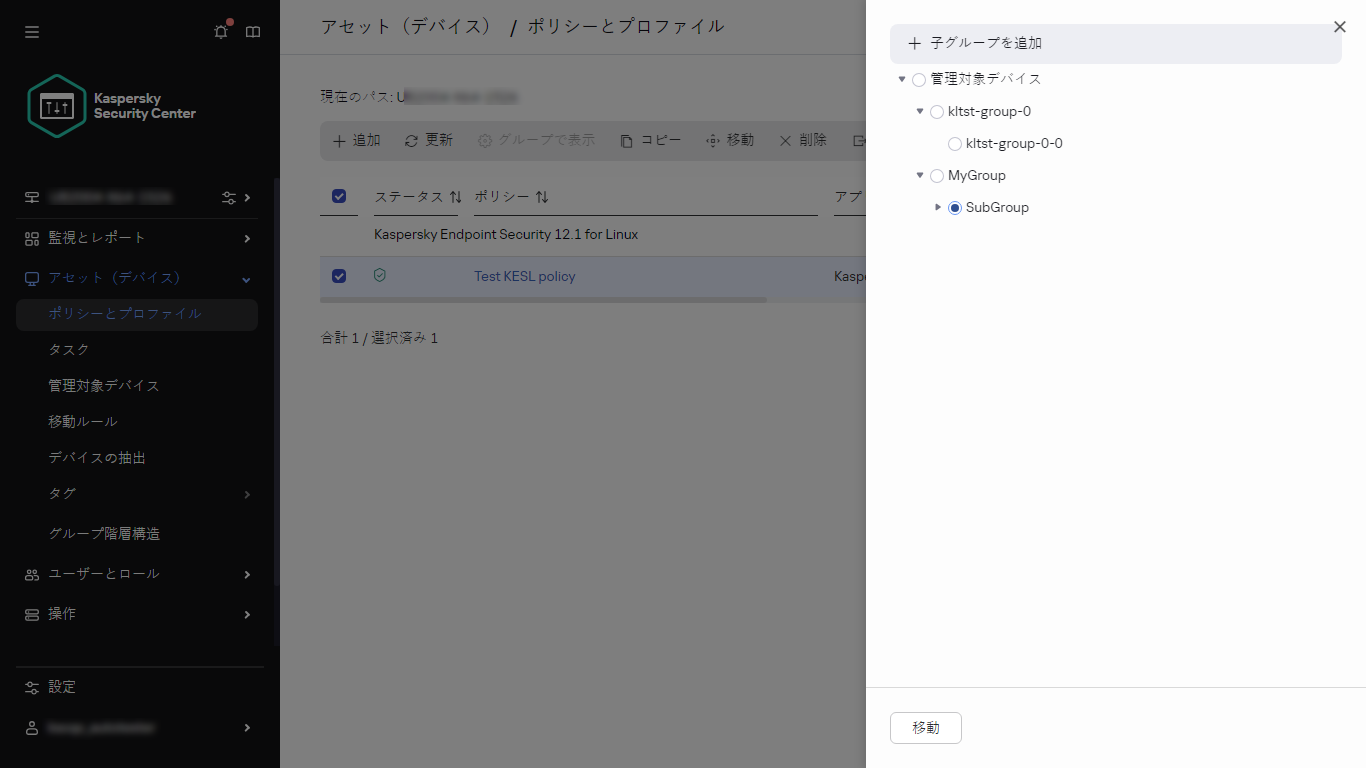The height and width of the screenshot is (768, 1366).
Task: Uncheck the Test KESL policy checkbox
Action: [x=339, y=276]
